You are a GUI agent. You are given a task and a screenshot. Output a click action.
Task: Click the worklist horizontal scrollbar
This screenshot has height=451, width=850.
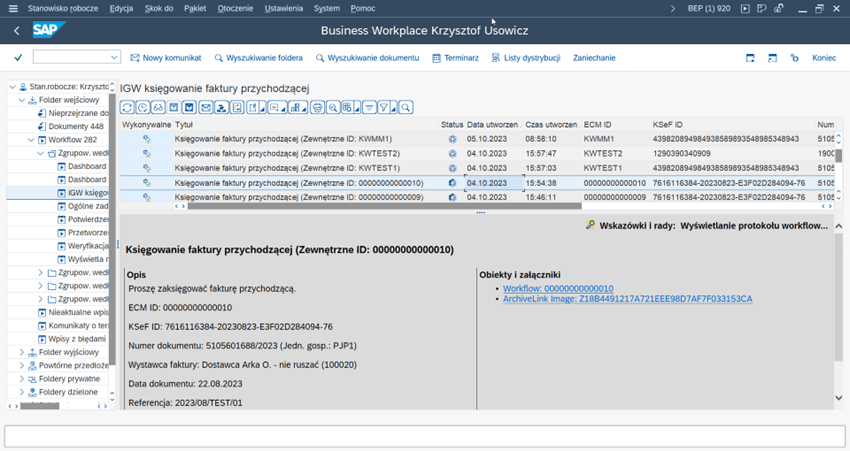tap(384, 206)
